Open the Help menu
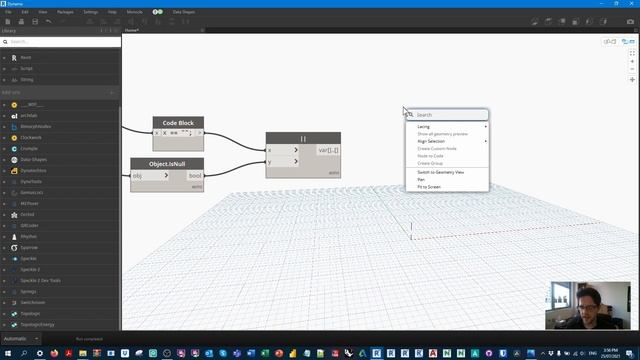 (x=112, y=12)
